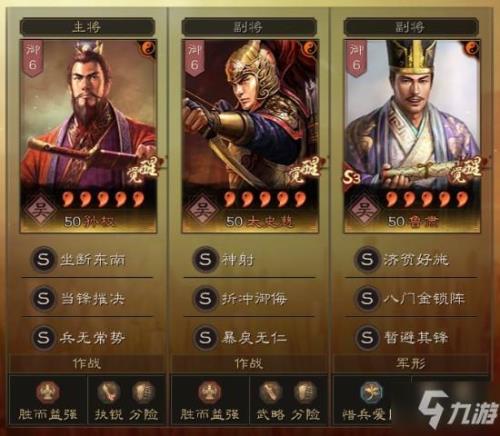Viewport: 500px width, 436px height.
Task: Click the S badge beside 折冲御侮
Action: tap(205, 298)
